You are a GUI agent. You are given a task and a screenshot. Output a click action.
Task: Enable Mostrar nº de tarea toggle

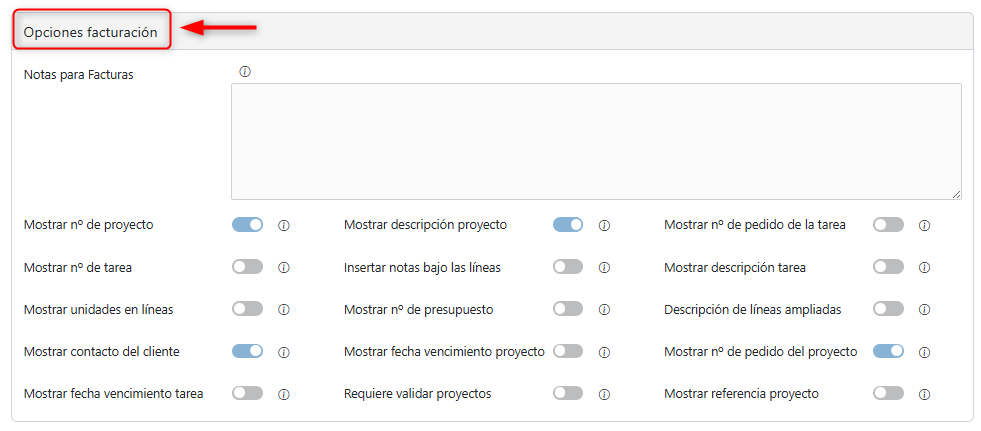247,267
